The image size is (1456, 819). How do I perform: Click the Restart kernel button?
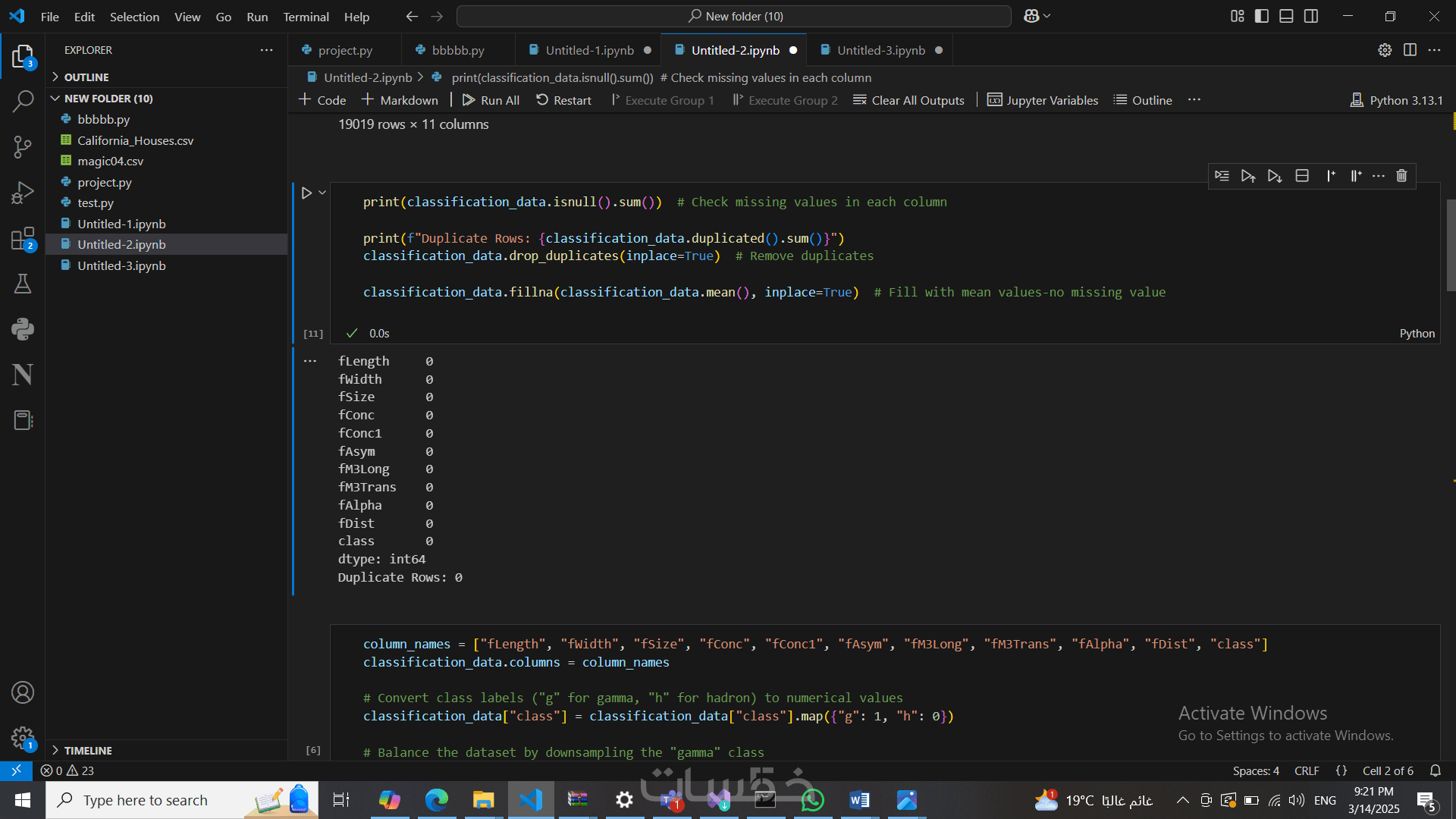click(x=563, y=100)
